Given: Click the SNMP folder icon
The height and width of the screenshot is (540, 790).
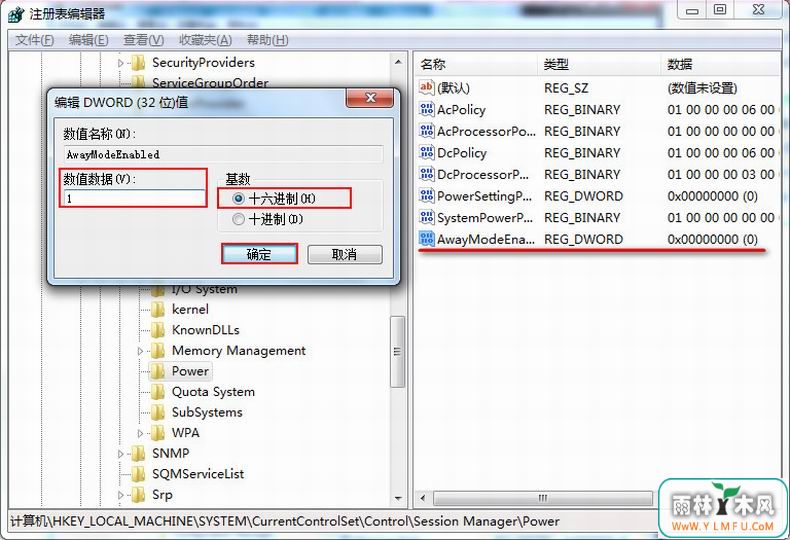Looking at the screenshot, I should tap(138, 453).
